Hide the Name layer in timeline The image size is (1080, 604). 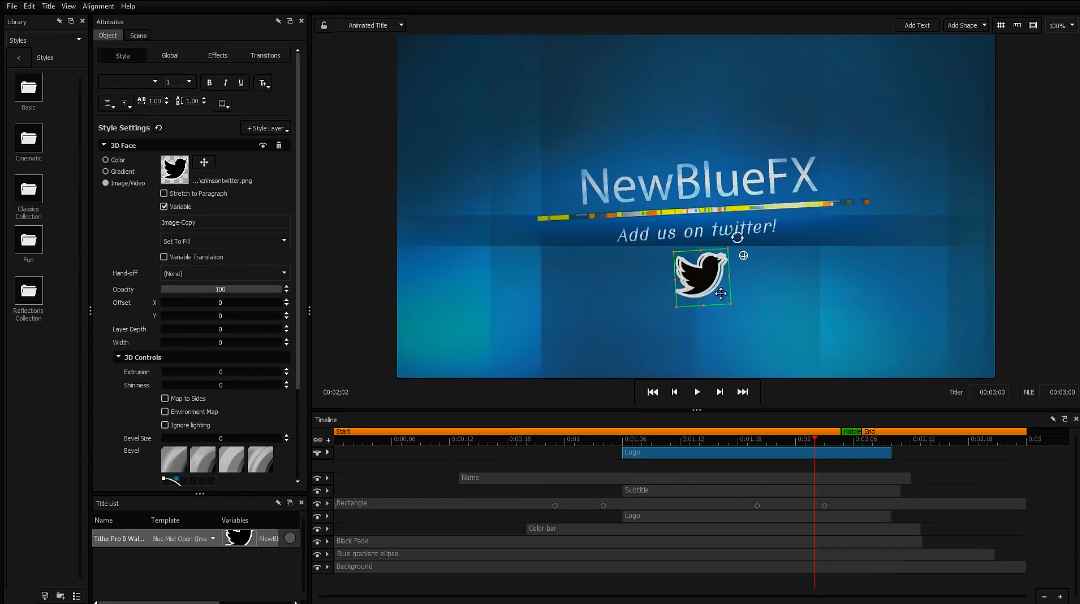point(318,478)
